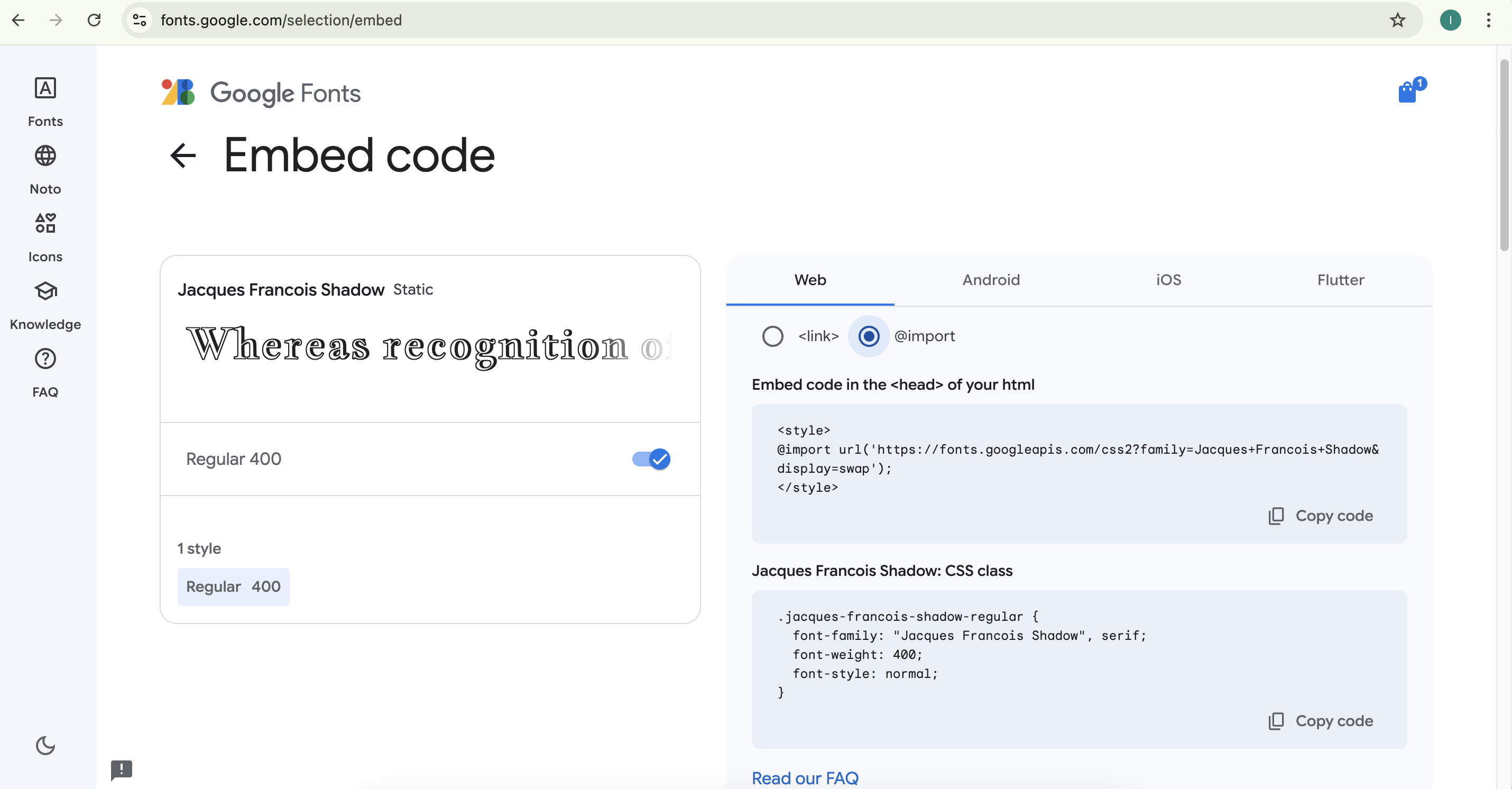Click the browser back button
This screenshot has width=1512, height=789.
tap(18, 20)
